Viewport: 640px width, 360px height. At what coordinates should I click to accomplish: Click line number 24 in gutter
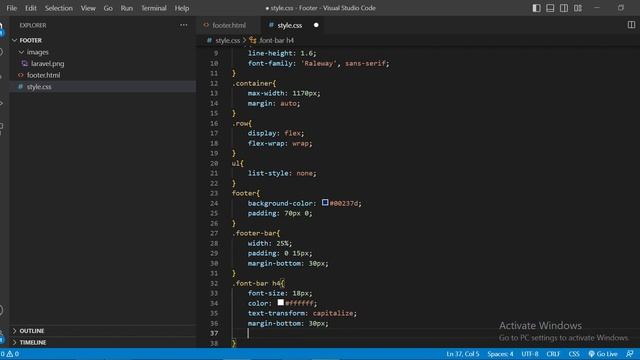[214, 203]
